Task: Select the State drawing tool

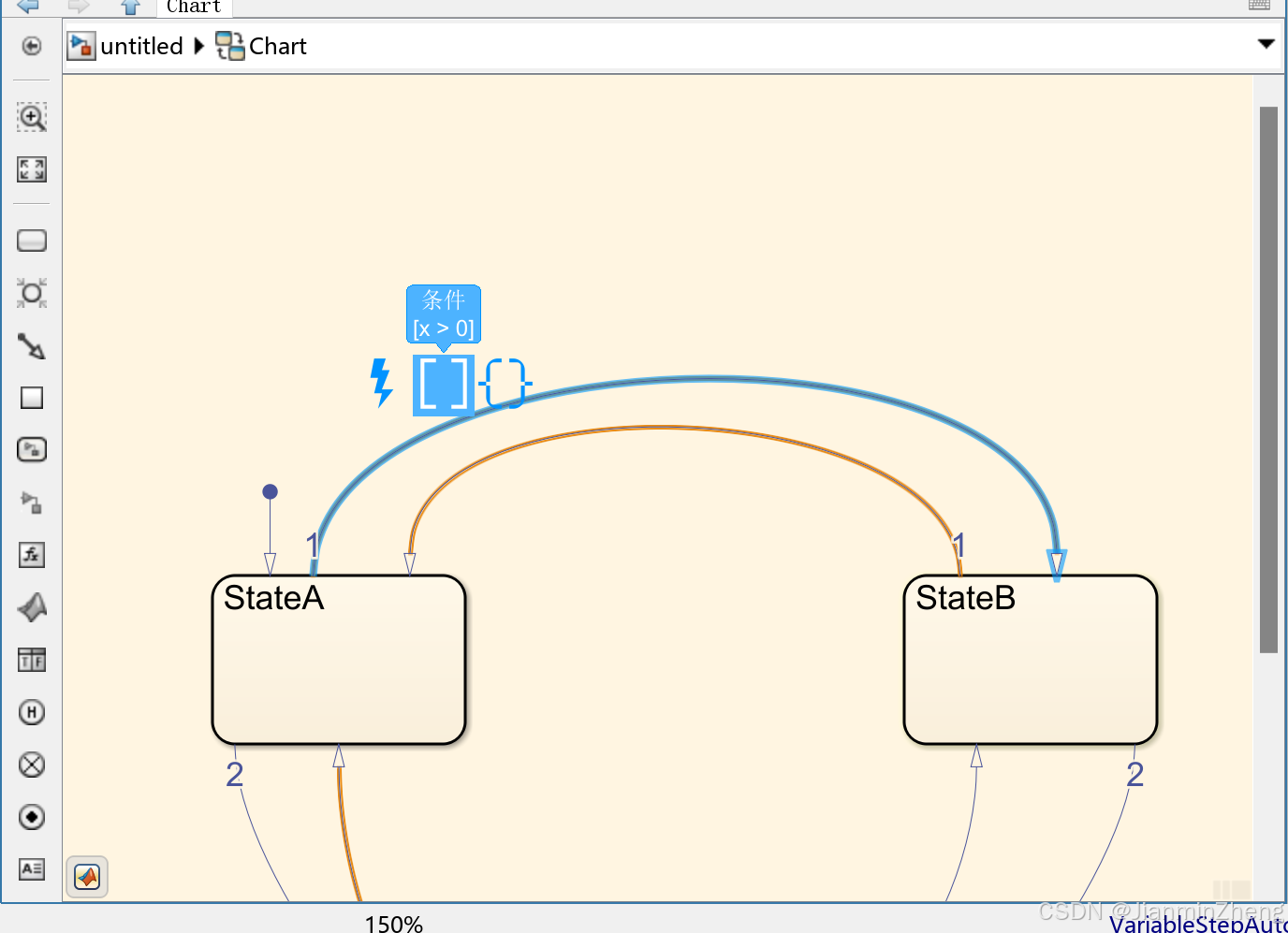Action: 31,241
